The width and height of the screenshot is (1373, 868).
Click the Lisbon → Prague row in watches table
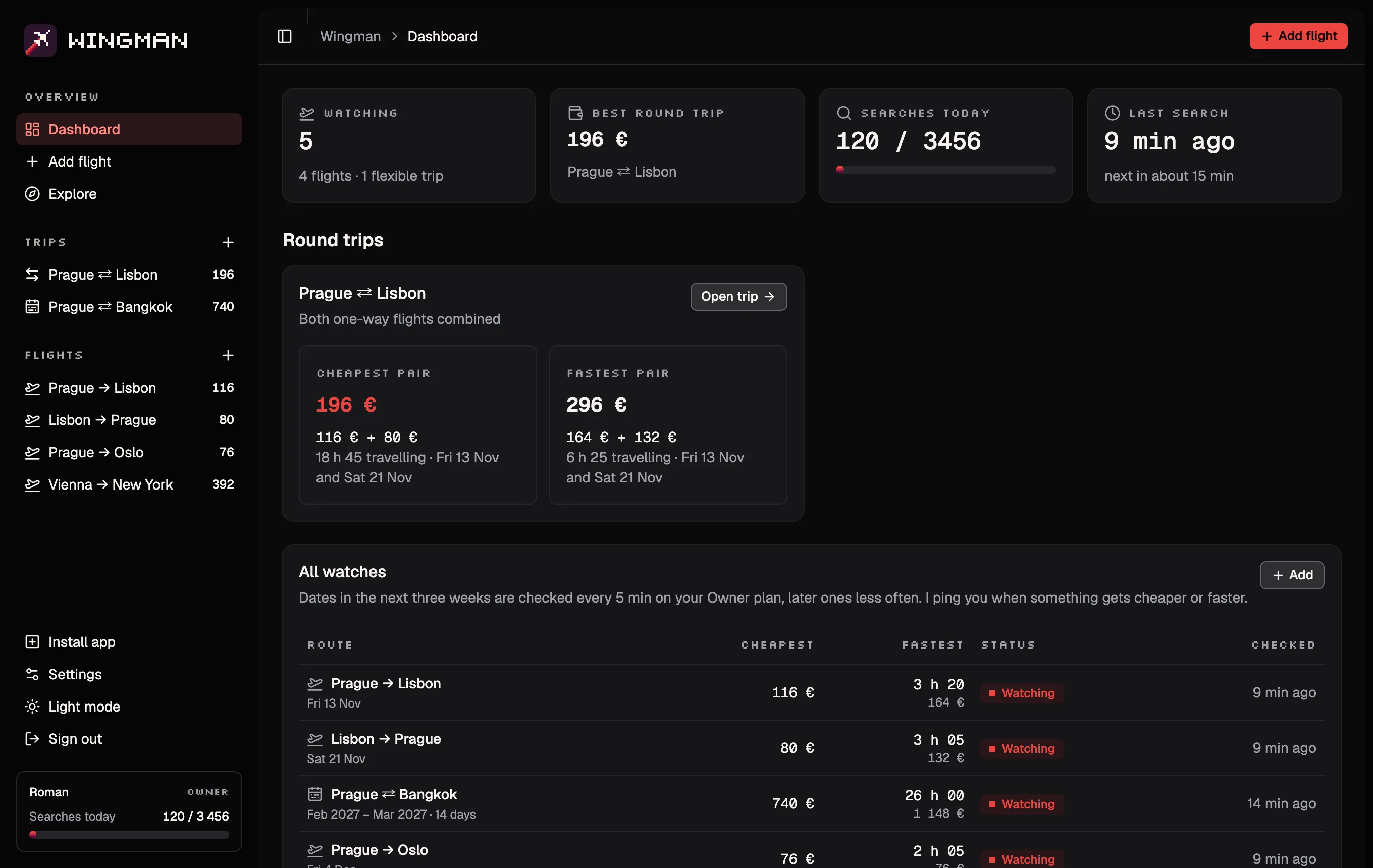[x=811, y=748]
